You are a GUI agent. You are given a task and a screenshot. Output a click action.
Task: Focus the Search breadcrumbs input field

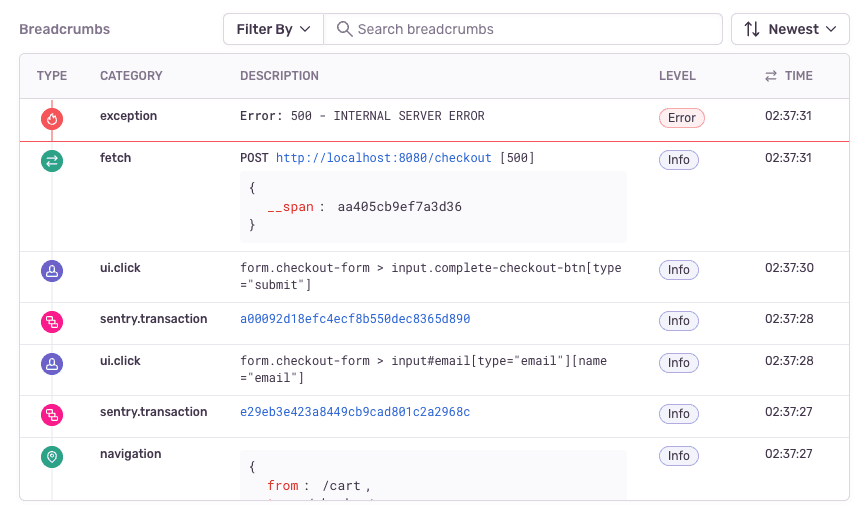530,29
